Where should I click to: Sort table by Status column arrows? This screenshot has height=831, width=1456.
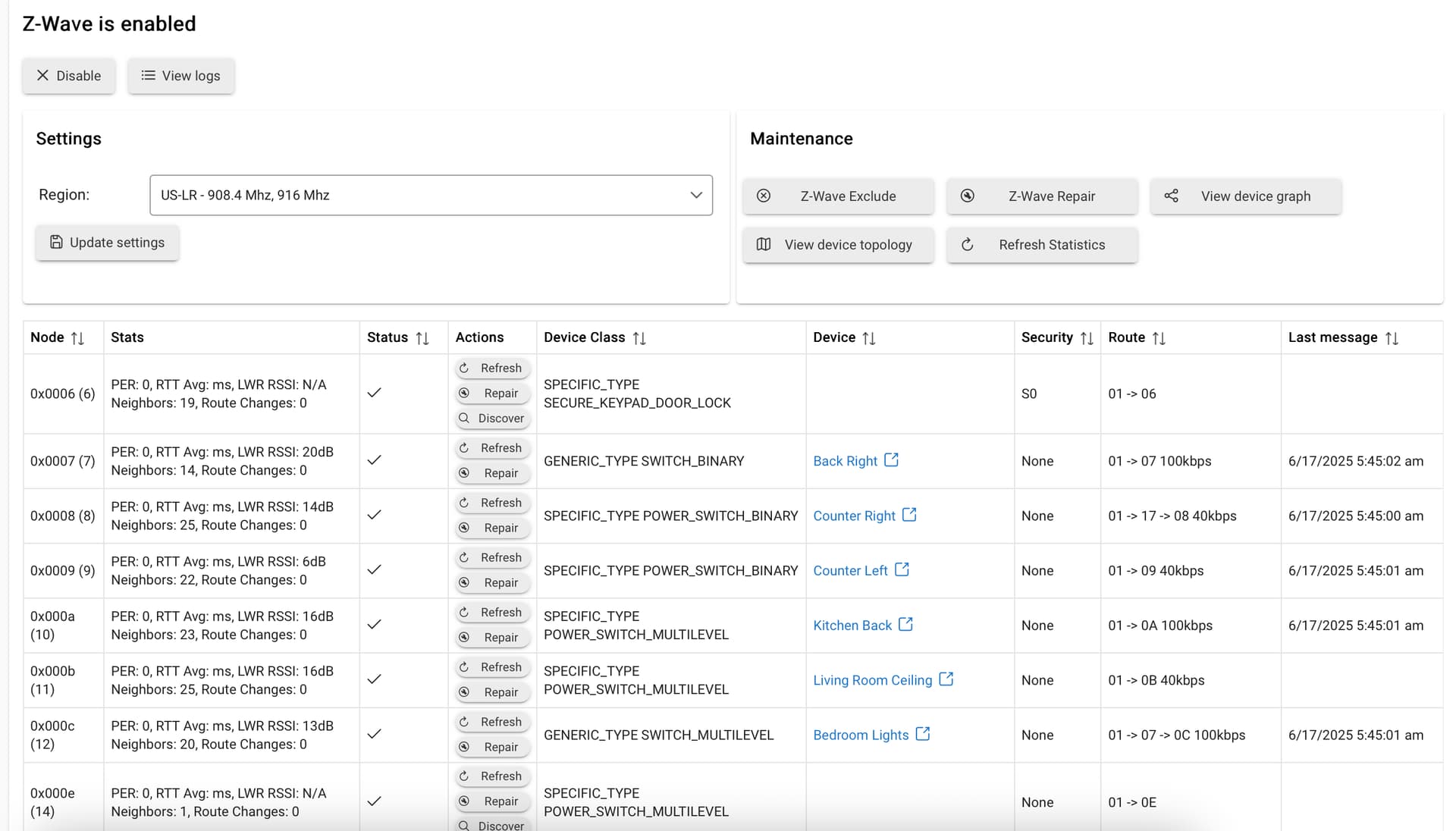point(422,338)
